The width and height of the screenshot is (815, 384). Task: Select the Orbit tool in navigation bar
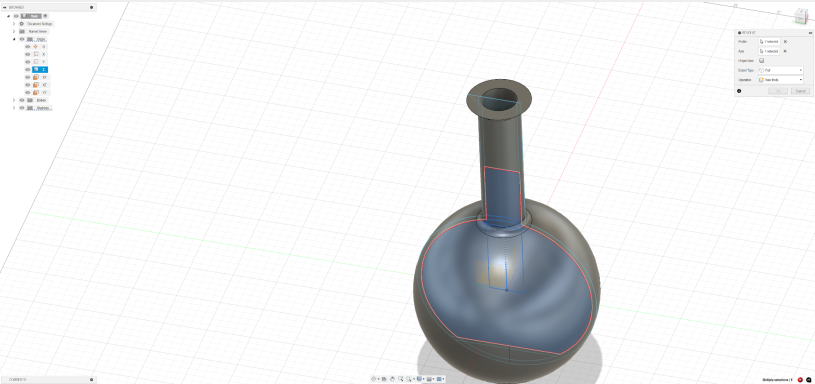click(373, 379)
